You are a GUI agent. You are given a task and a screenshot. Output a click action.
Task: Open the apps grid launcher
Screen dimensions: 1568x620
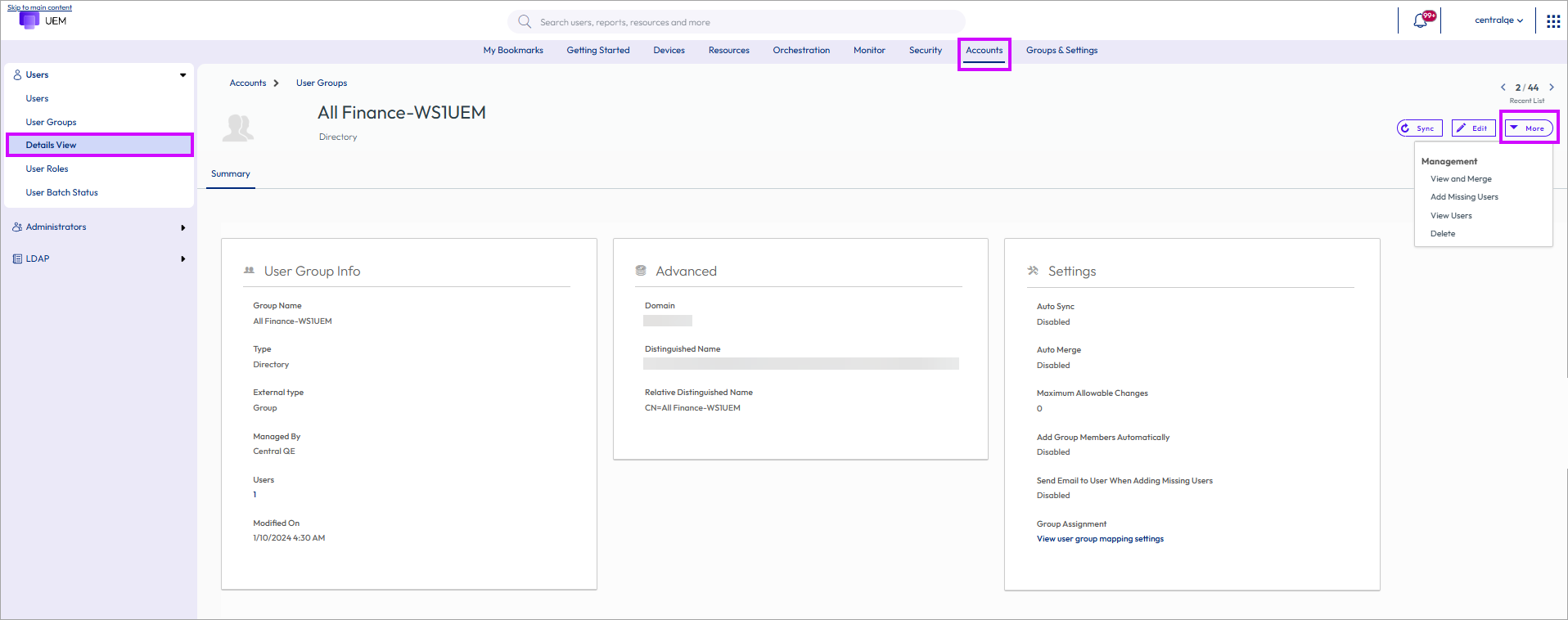click(1553, 21)
